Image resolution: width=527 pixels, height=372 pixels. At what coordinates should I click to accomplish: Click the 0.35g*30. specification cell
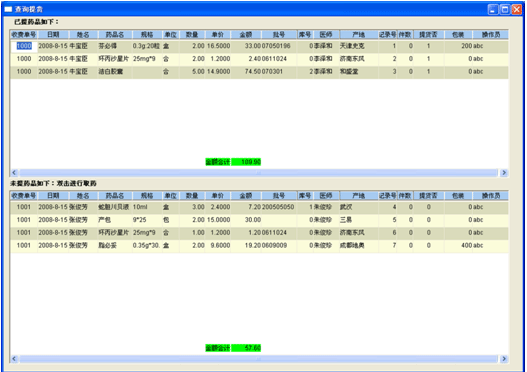[147, 245]
